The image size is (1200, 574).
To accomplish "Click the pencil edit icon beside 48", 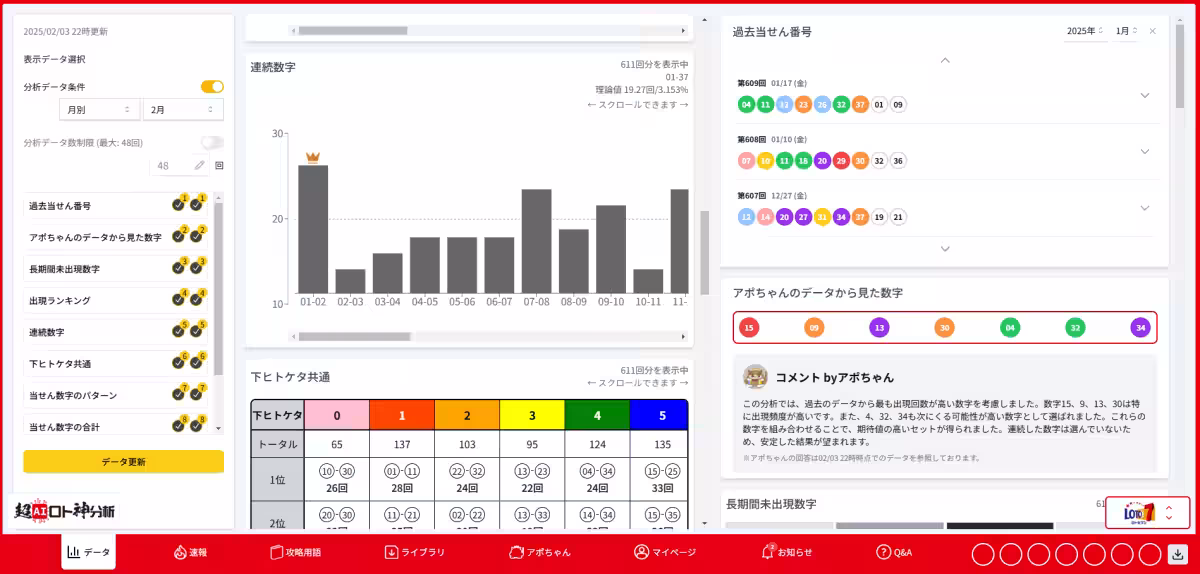I will [199, 165].
